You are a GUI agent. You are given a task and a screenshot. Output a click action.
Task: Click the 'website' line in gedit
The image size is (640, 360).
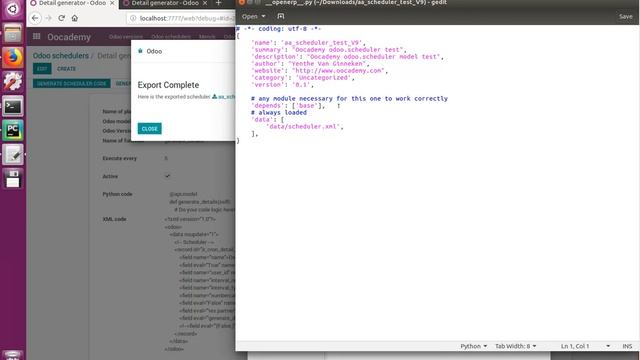click(319, 71)
